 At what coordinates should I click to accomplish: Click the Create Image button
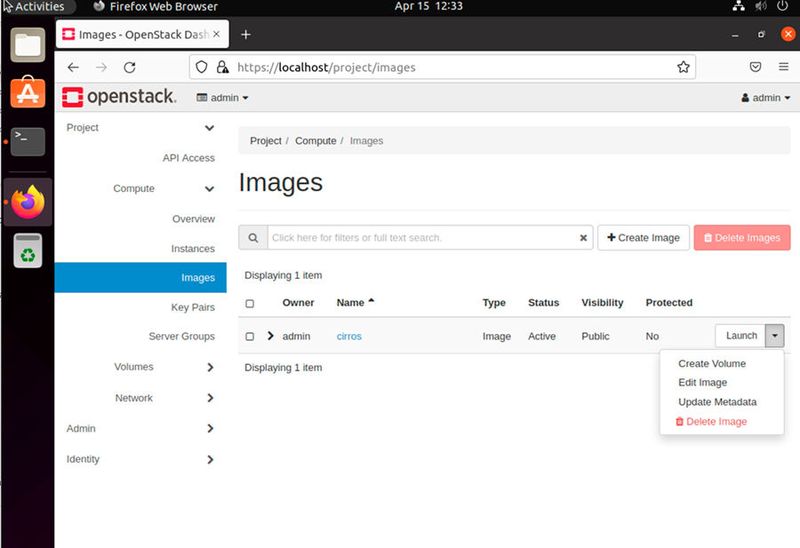pos(643,238)
